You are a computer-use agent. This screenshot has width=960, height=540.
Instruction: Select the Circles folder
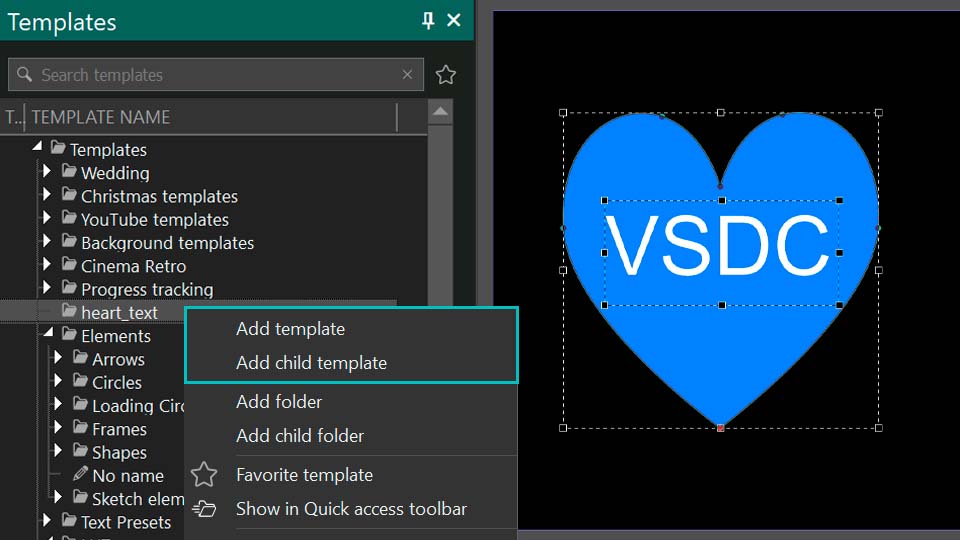click(x=117, y=383)
